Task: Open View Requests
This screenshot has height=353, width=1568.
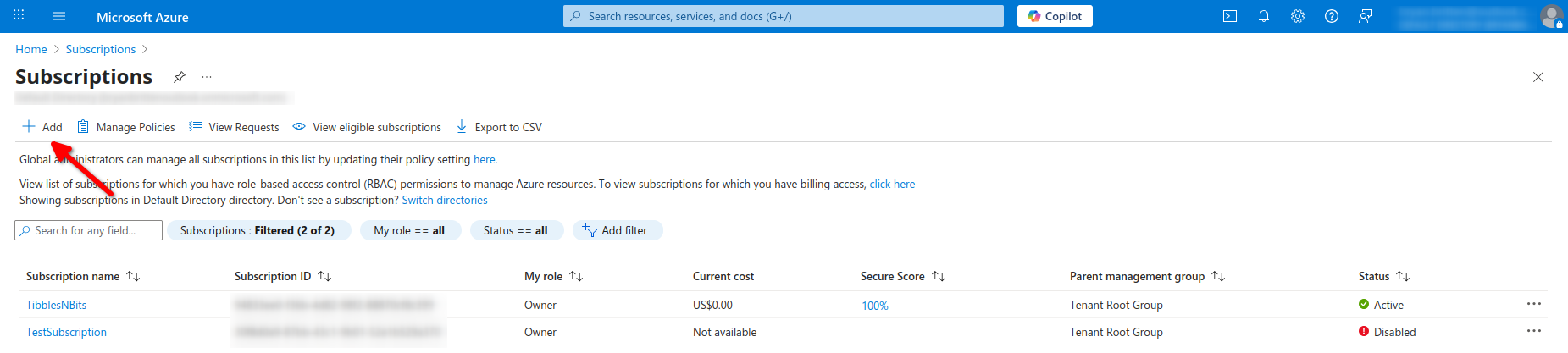Action: 234,127
